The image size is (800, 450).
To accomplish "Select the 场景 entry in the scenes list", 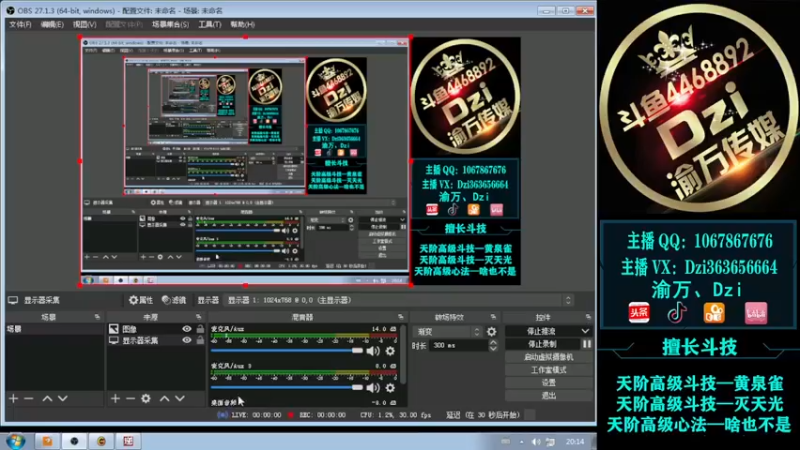I will [x=55, y=329].
